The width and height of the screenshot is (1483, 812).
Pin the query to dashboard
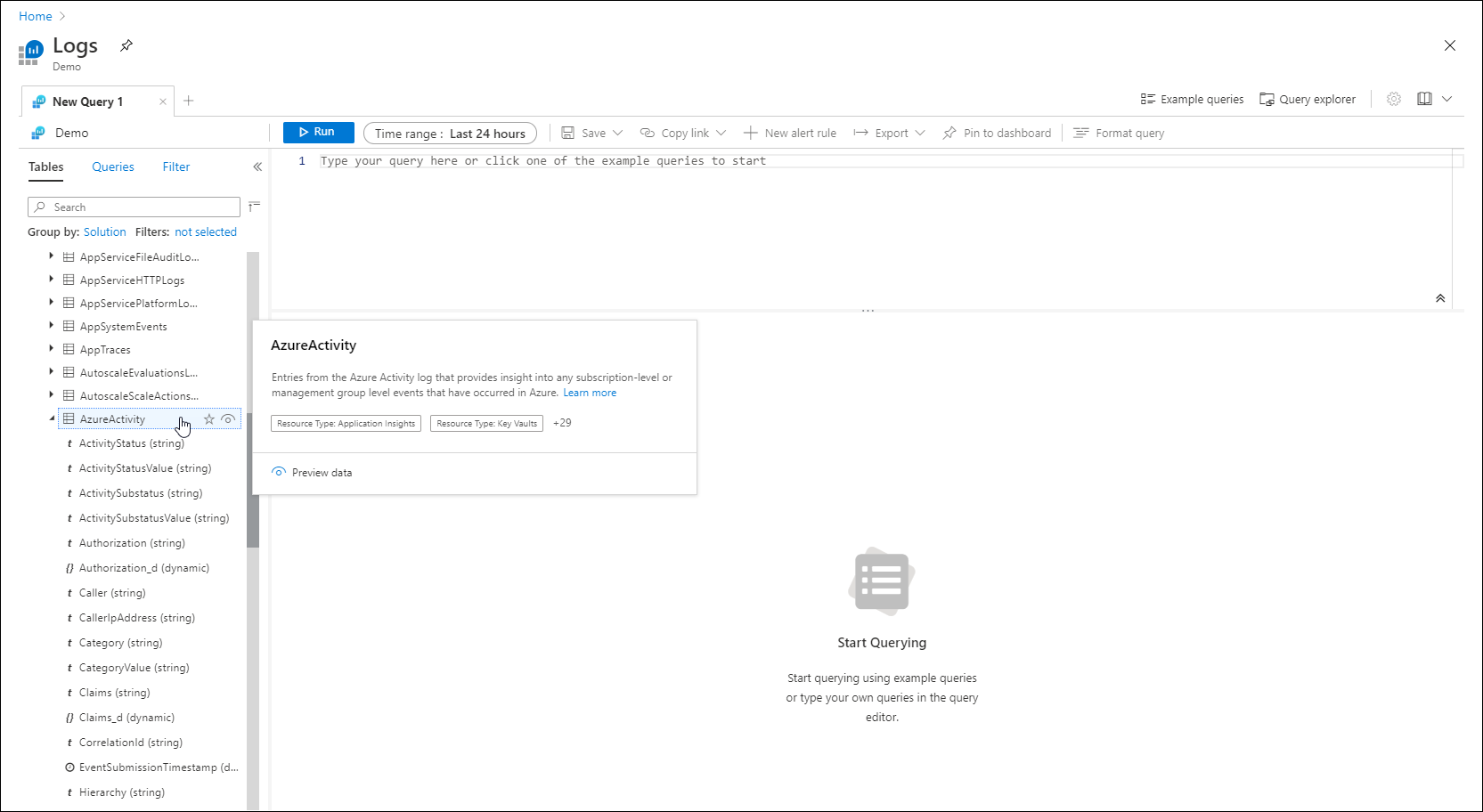point(997,133)
